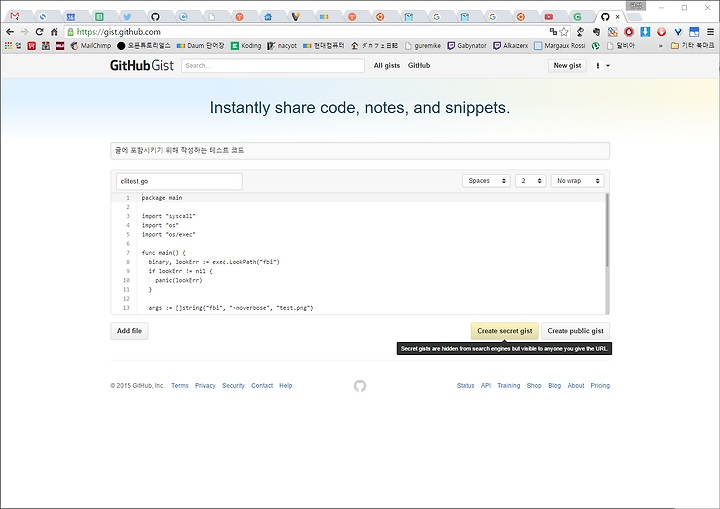Open the No wrap dropdown
Screen dimensions: 720x509
577,181
